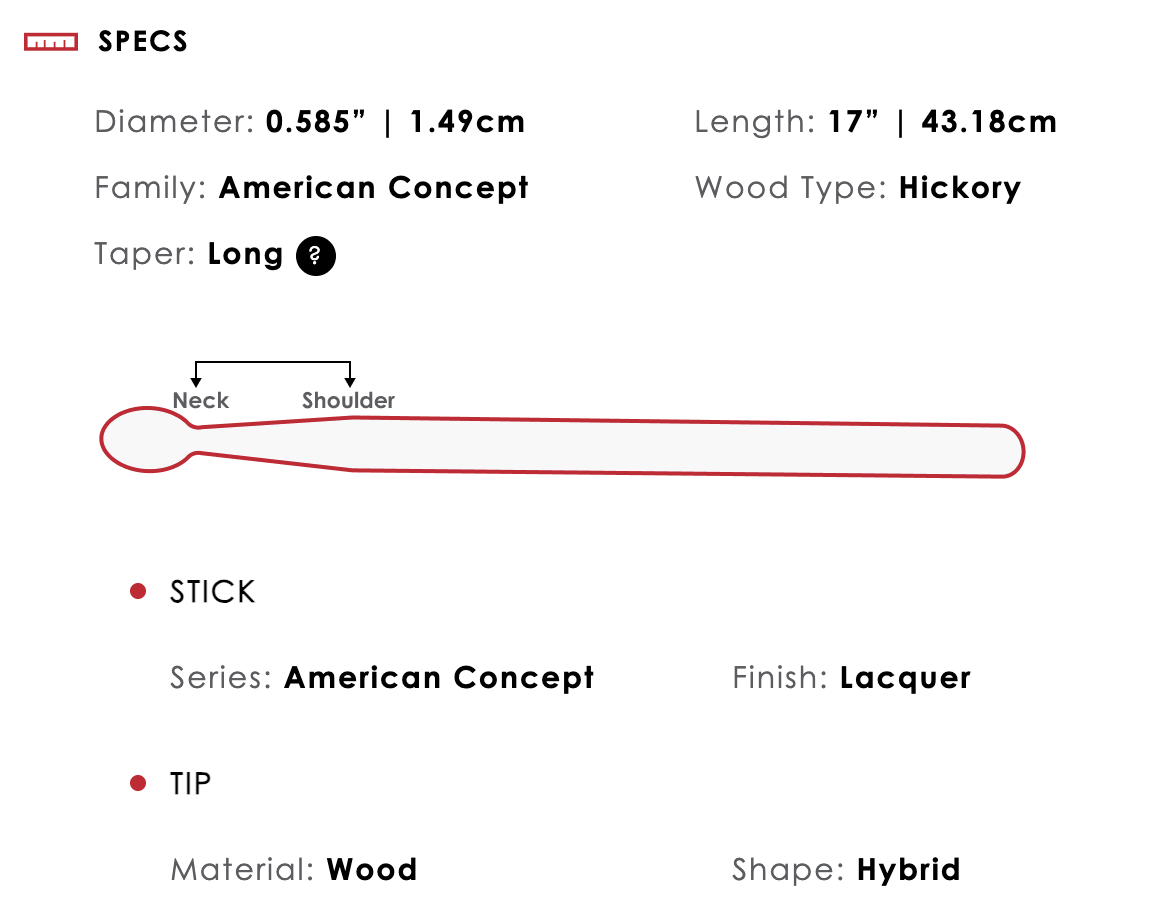This screenshot has height=918, width=1162.
Task: Click the arrow pointing to Neck
Action: pyautogui.click(x=196, y=379)
